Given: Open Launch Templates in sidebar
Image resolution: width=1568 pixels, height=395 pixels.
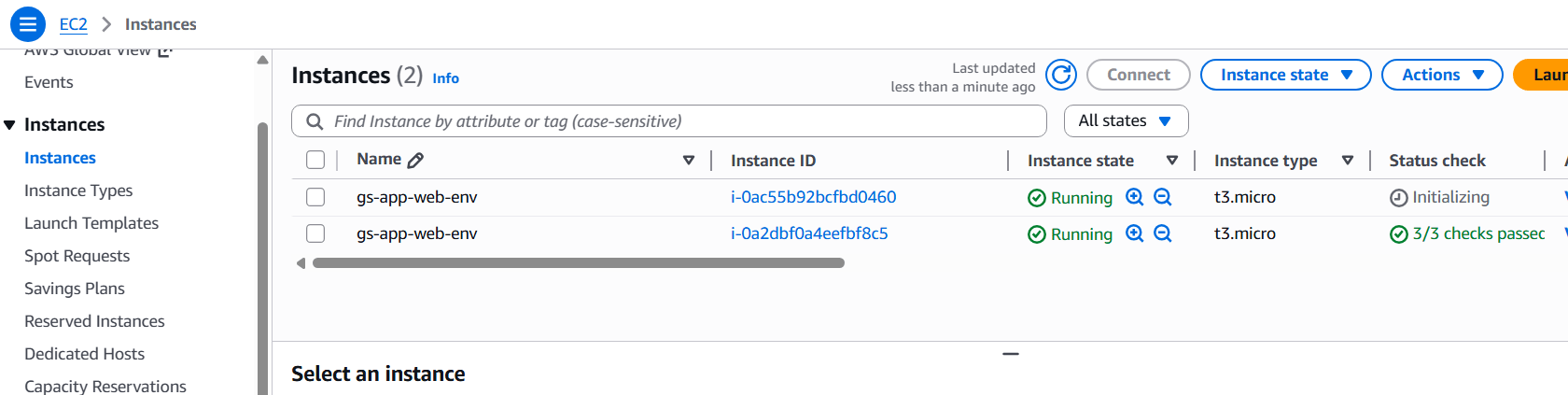Looking at the screenshot, I should coord(91,223).
